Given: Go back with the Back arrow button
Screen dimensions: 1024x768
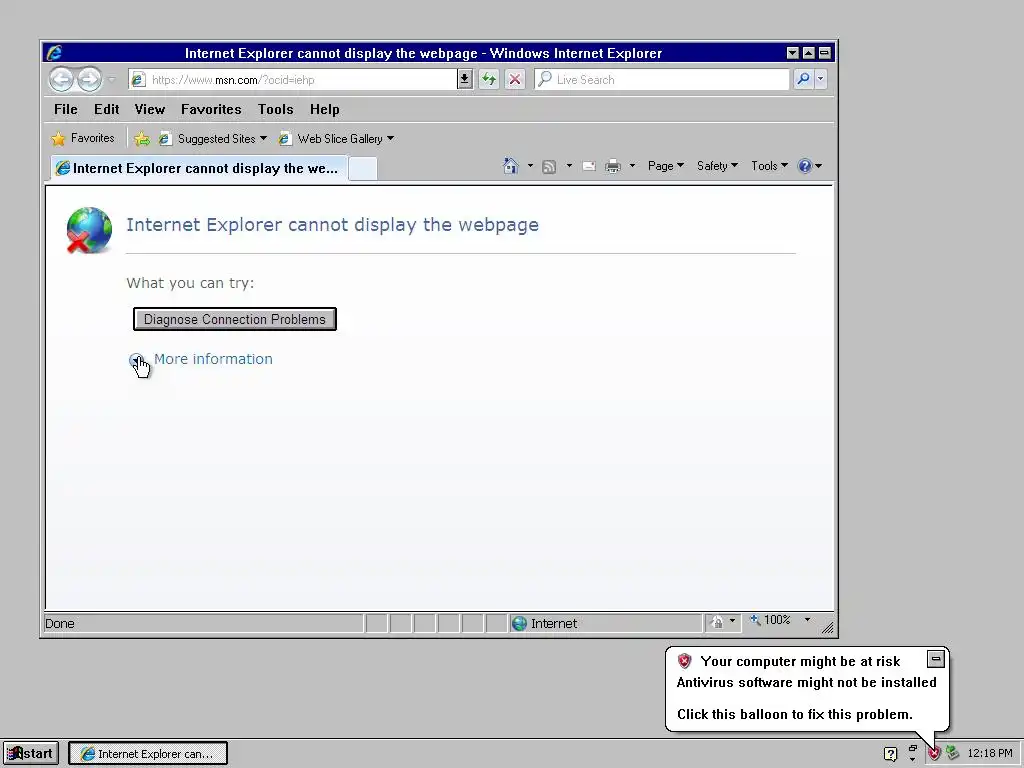Looking at the screenshot, I should pos(61,80).
